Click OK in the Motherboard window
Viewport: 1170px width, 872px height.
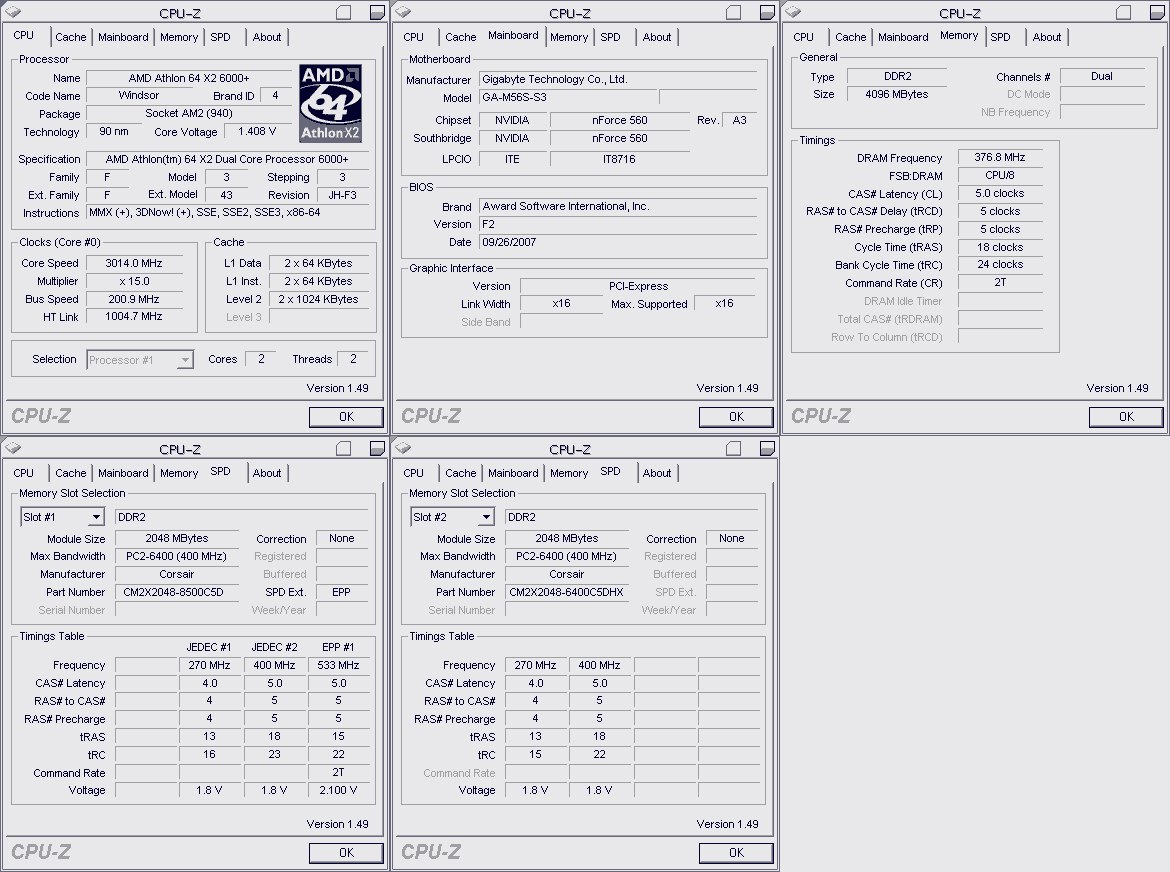(x=736, y=417)
